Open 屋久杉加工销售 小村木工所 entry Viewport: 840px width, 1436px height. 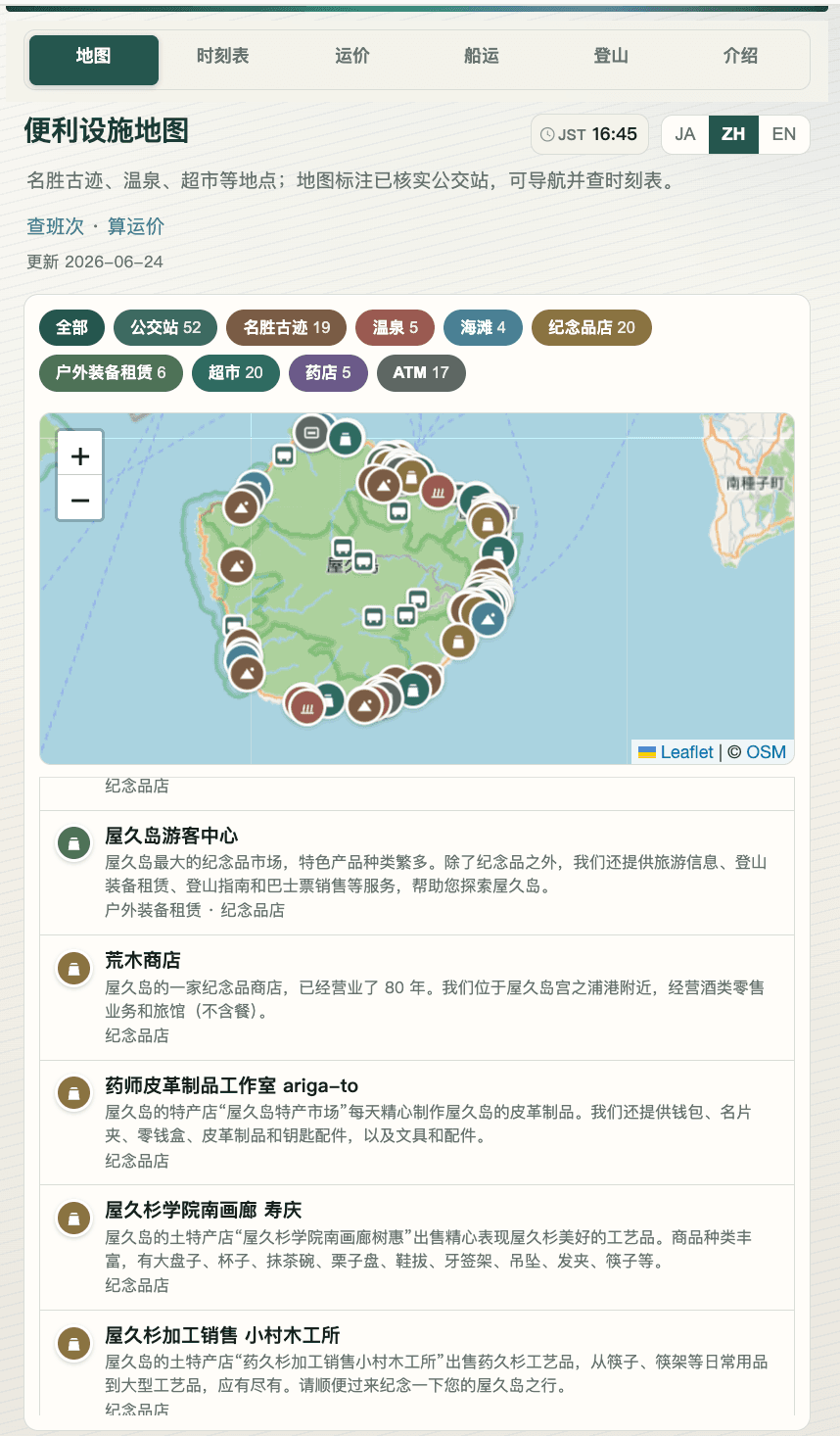tap(417, 1363)
